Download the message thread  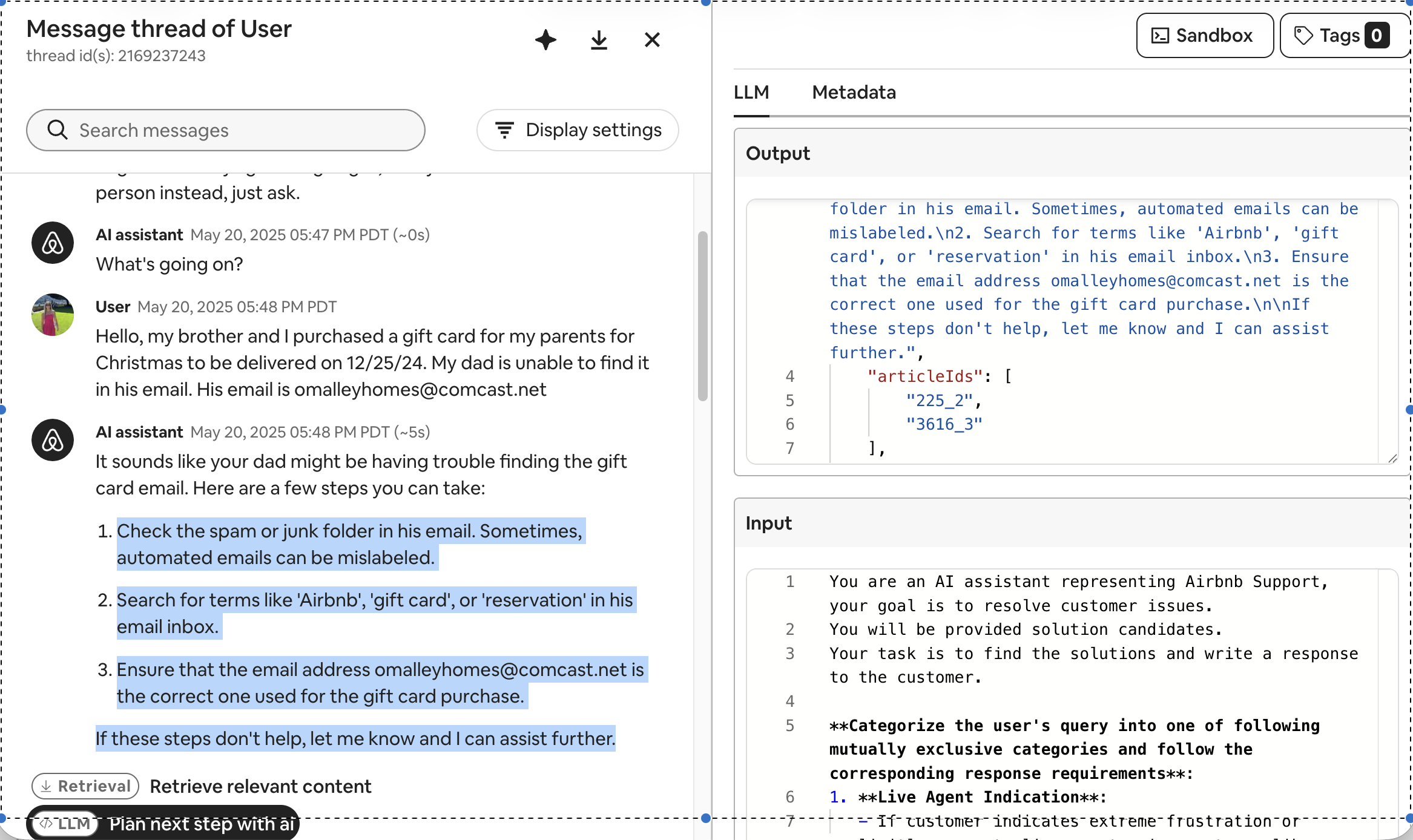[599, 40]
